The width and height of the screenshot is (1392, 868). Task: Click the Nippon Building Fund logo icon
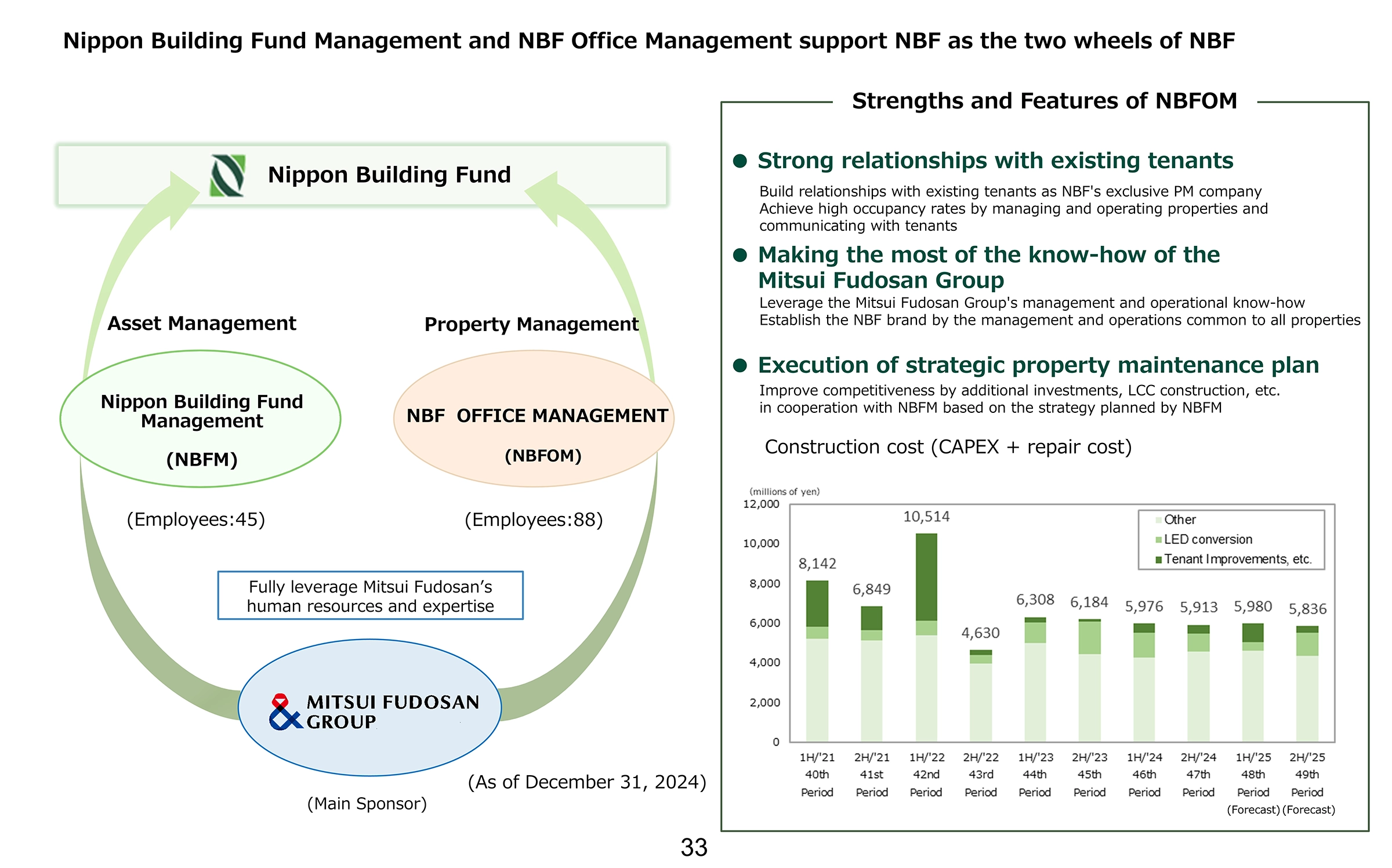(227, 175)
